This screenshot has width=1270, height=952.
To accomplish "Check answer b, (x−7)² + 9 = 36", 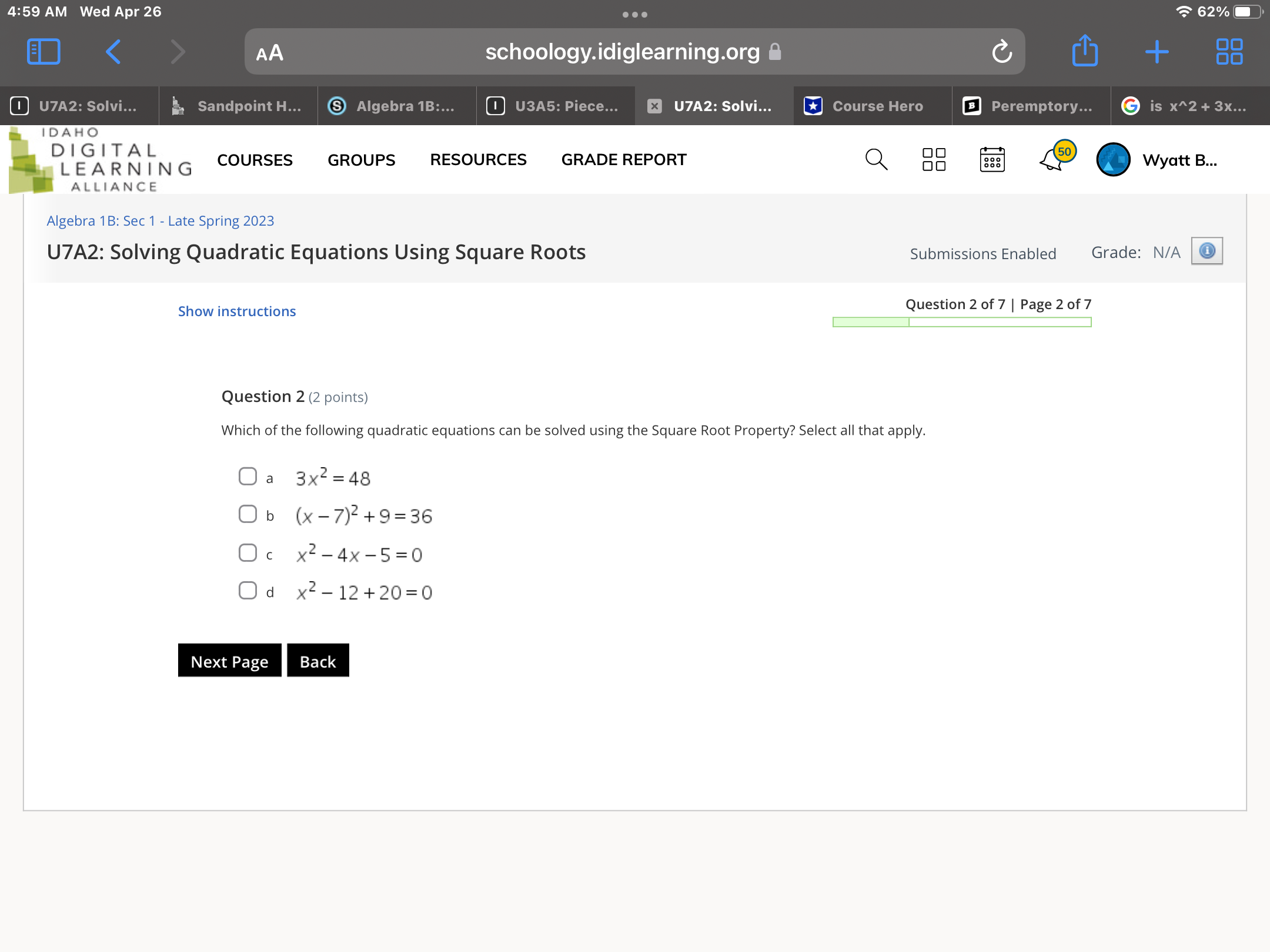I will coord(248,514).
